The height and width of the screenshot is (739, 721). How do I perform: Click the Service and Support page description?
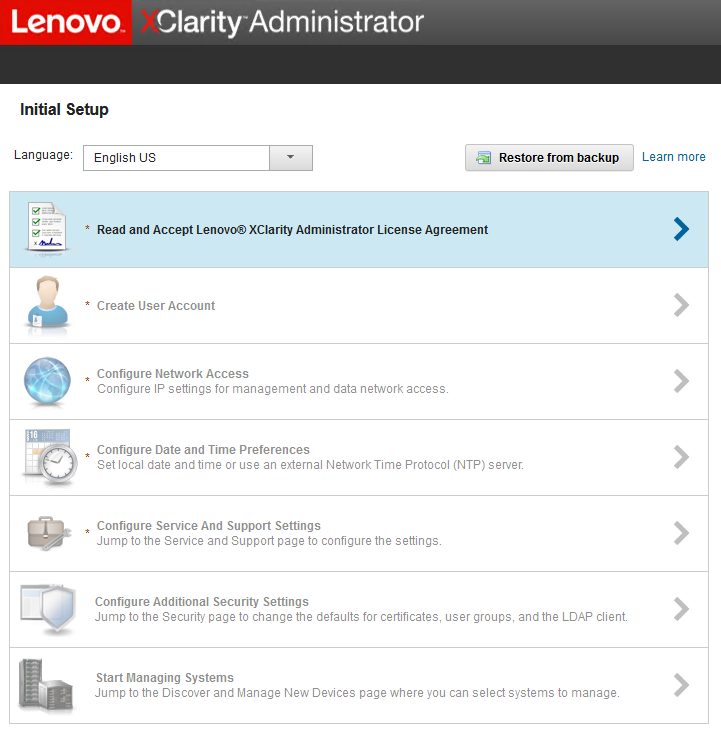point(269,541)
